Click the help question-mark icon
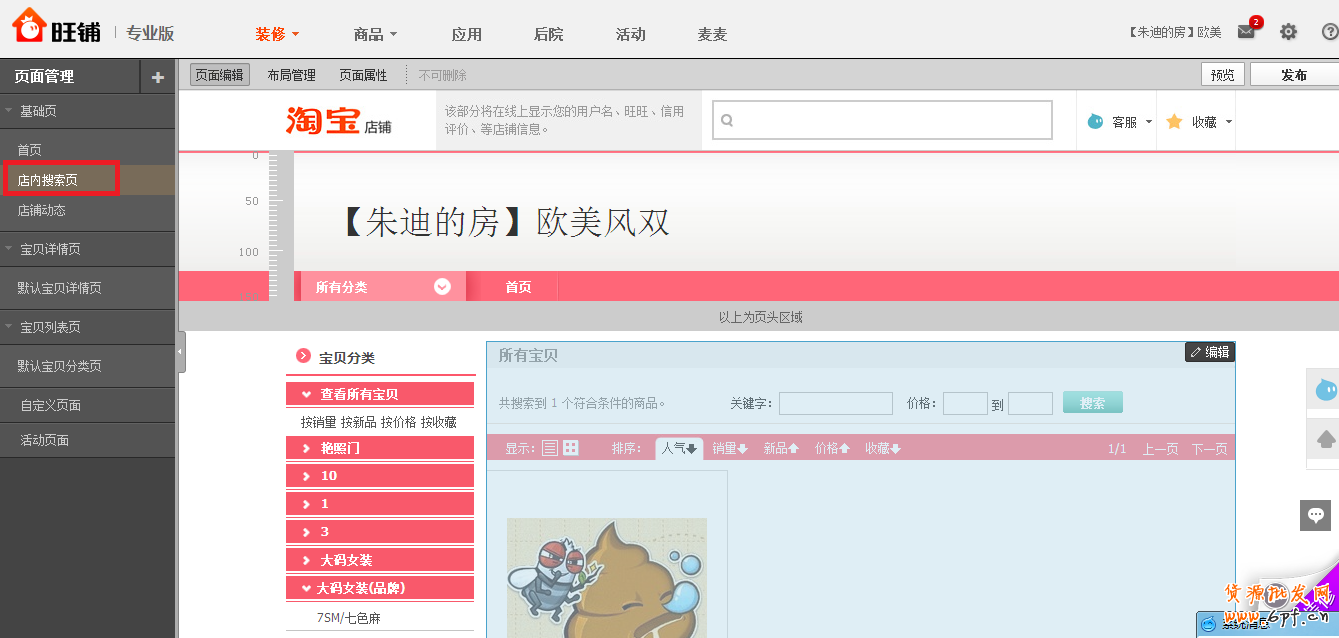Viewport: 1339px width, 638px height. pos(1328,31)
